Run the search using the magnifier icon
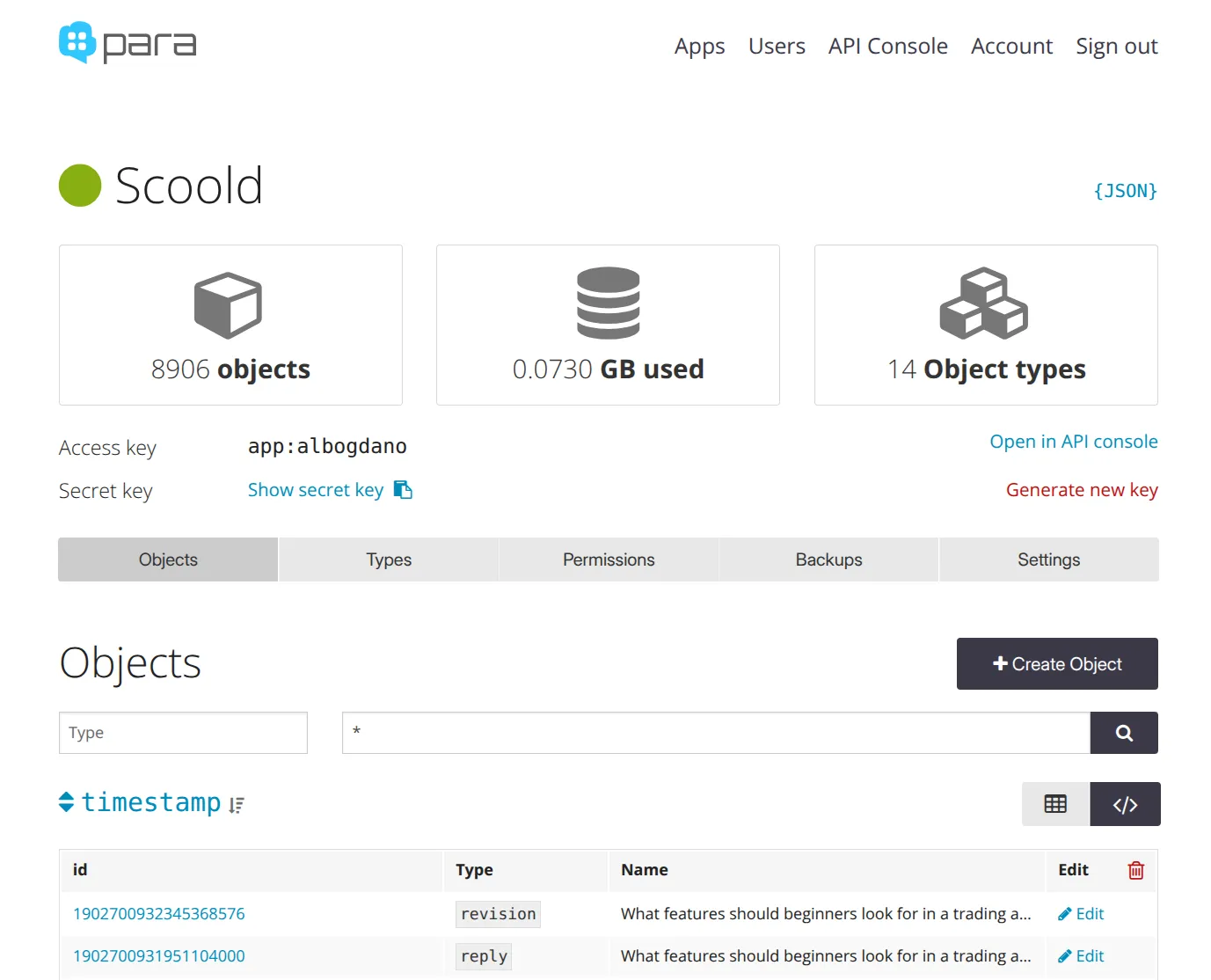Image resolution: width=1211 pixels, height=980 pixels. [x=1124, y=732]
